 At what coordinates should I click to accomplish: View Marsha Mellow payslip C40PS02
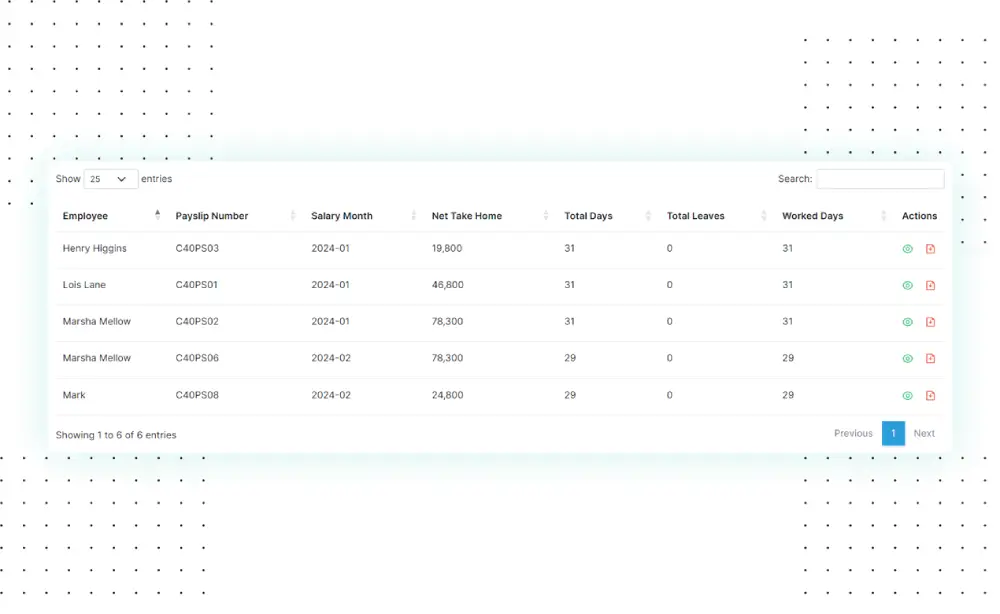(x=907, y=322)
